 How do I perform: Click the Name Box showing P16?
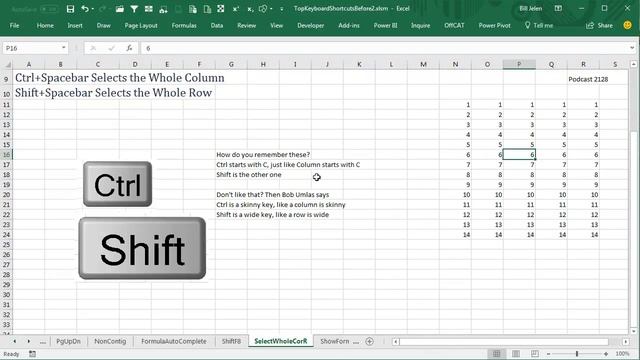point(31,48)
